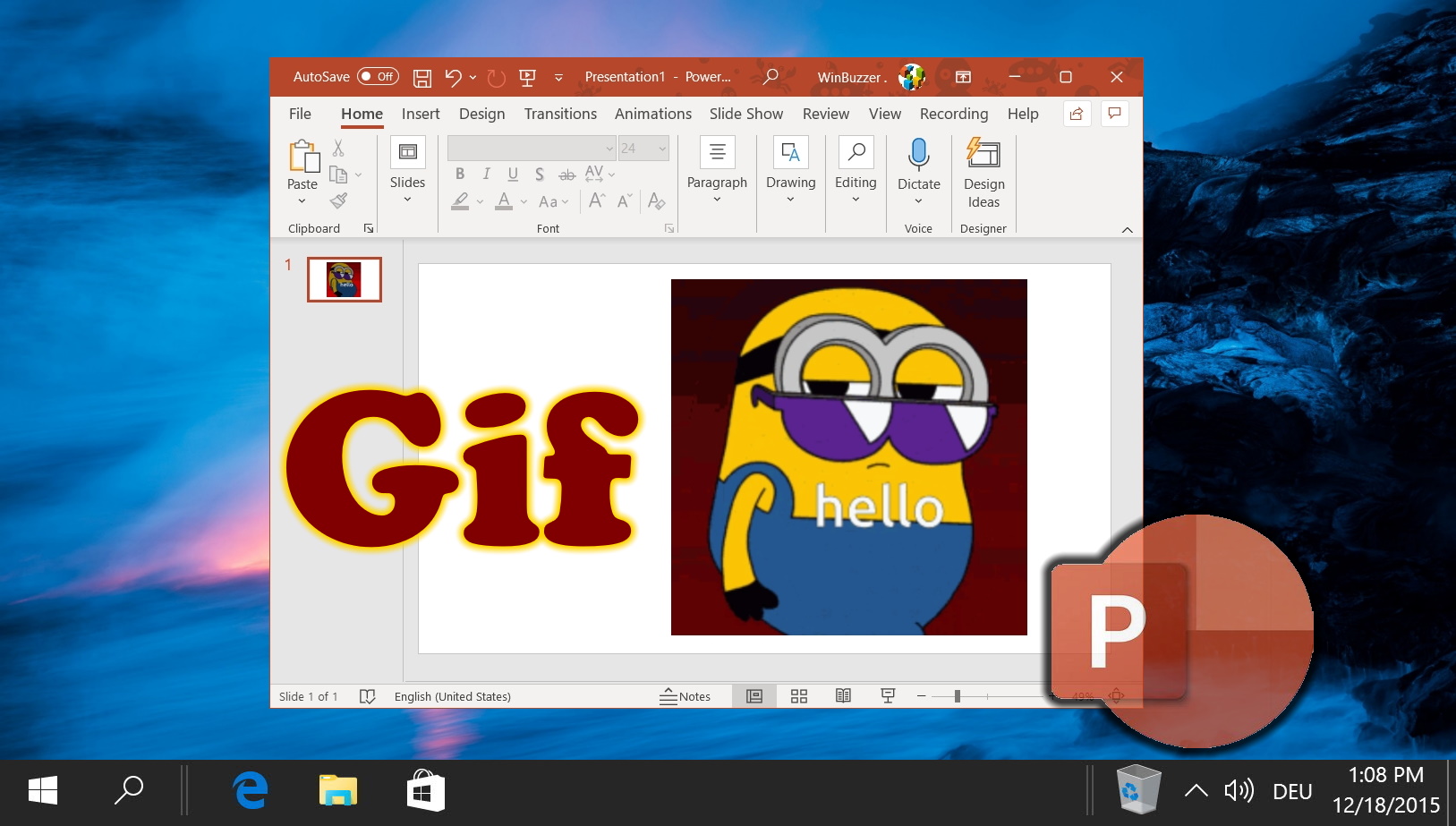Select slide 1 thumbnail

[345, 279]
